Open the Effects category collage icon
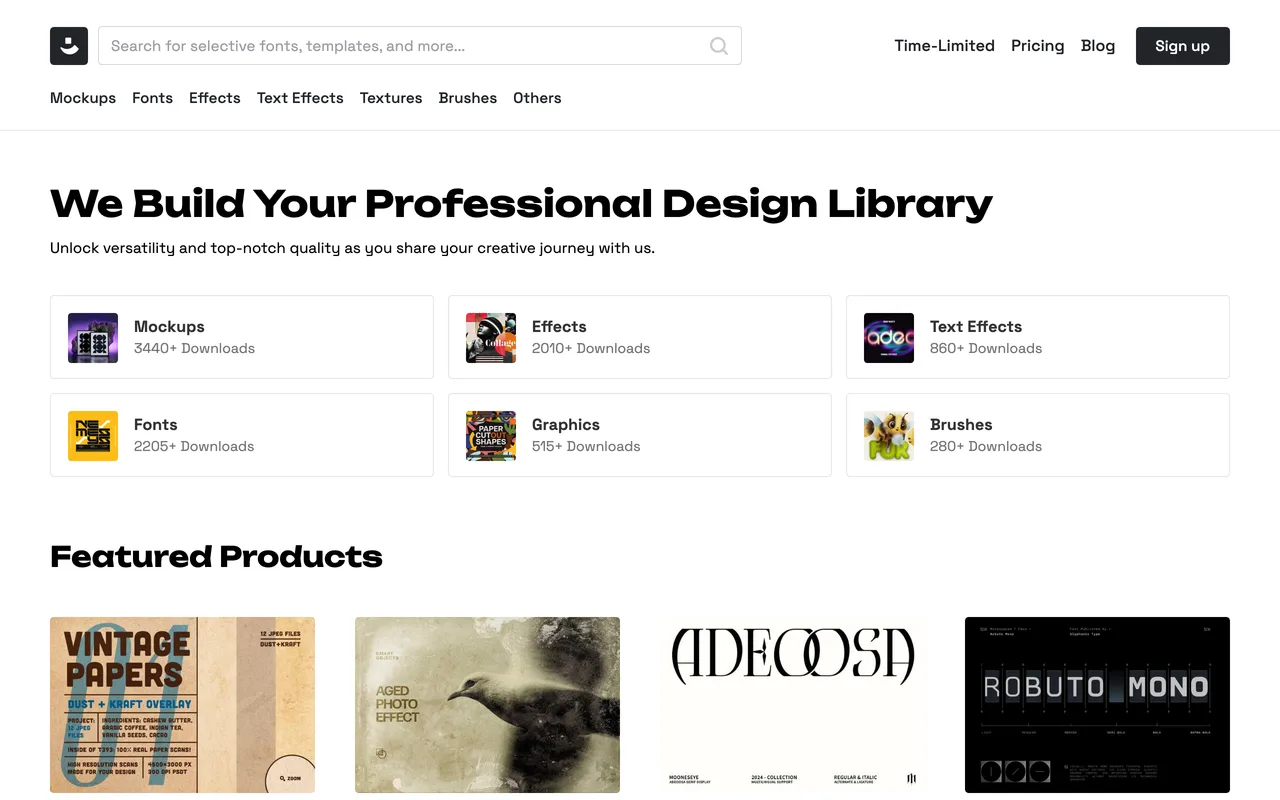This screenshot has height=800, width=1280. click(491, 338)
